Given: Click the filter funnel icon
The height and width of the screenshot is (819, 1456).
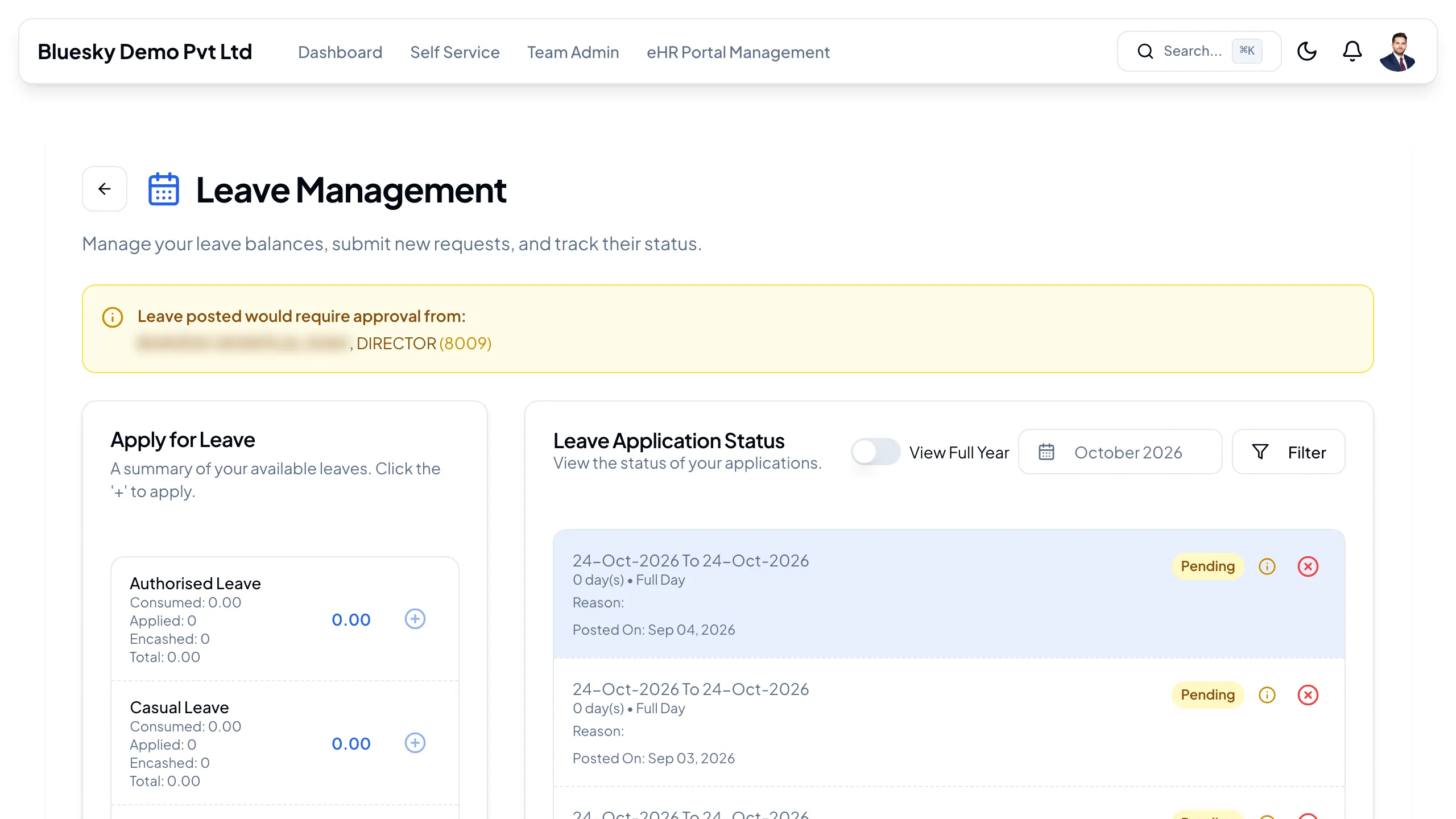Looking at the screenshot, I should 1260,452.
